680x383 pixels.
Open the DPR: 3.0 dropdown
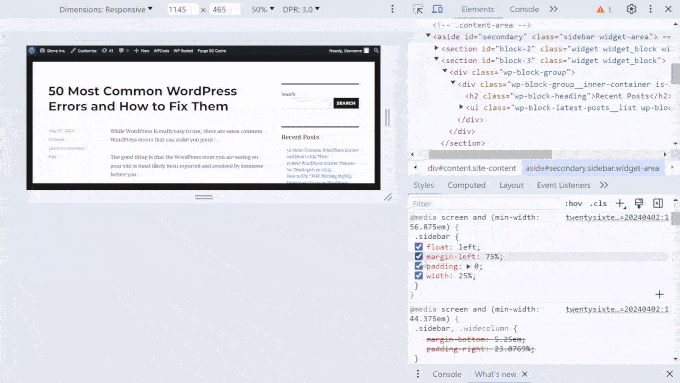point(301,9)
